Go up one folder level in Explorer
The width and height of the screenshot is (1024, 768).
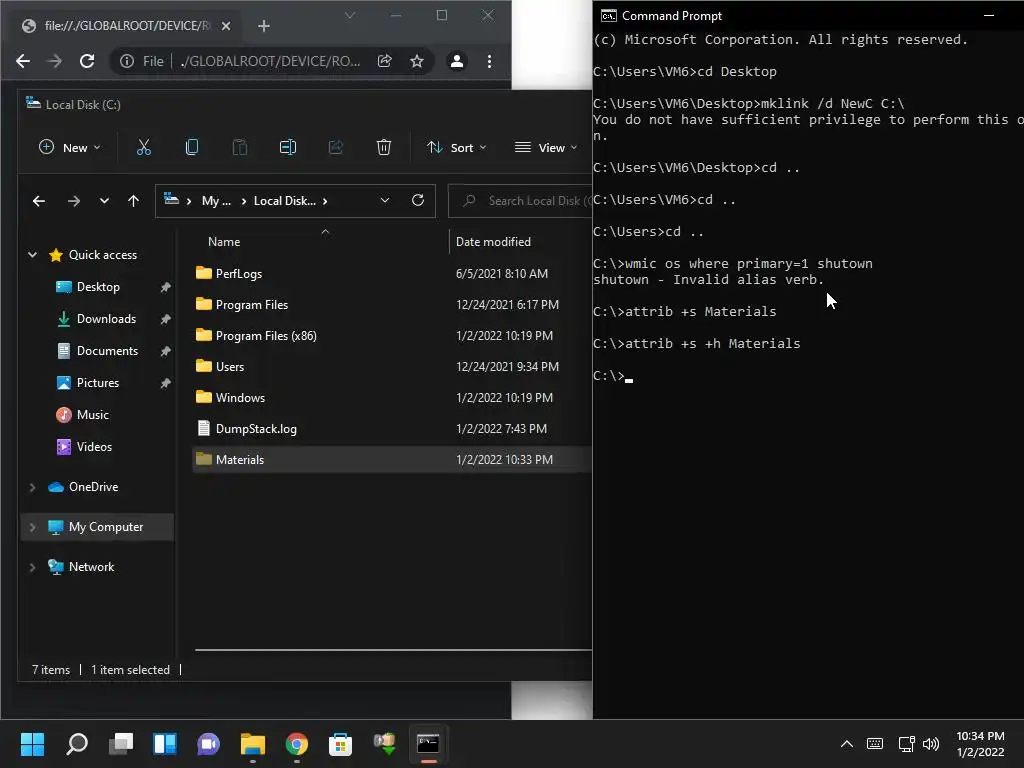click(133, 201)
